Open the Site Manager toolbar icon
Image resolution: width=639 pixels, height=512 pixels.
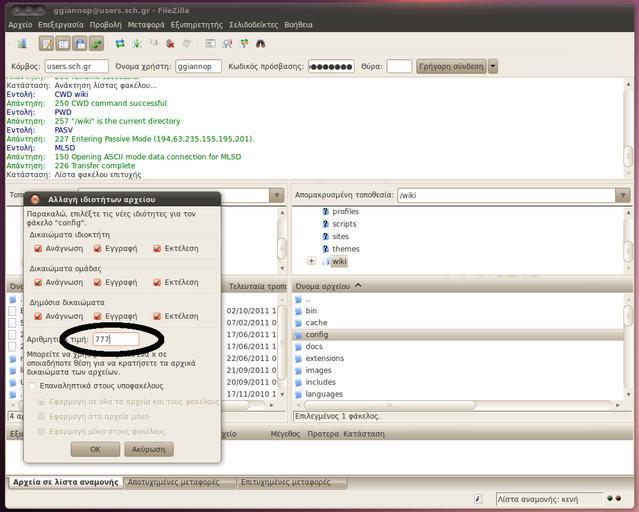pos(21,44)
